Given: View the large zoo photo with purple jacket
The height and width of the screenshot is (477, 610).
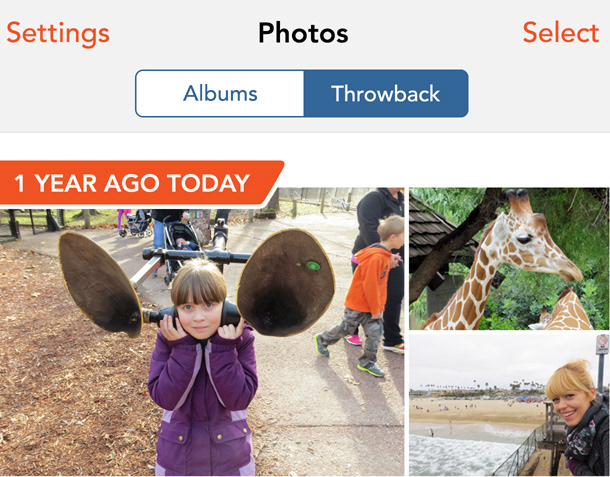Looking at the screenshot, I should click(202, 332).
